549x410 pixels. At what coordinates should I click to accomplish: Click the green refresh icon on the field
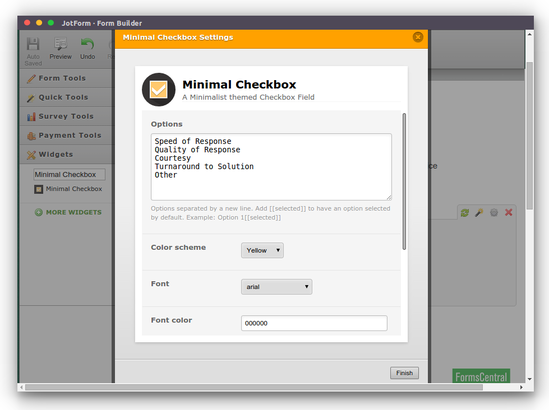pyautogui.click(x=465, y=213)
